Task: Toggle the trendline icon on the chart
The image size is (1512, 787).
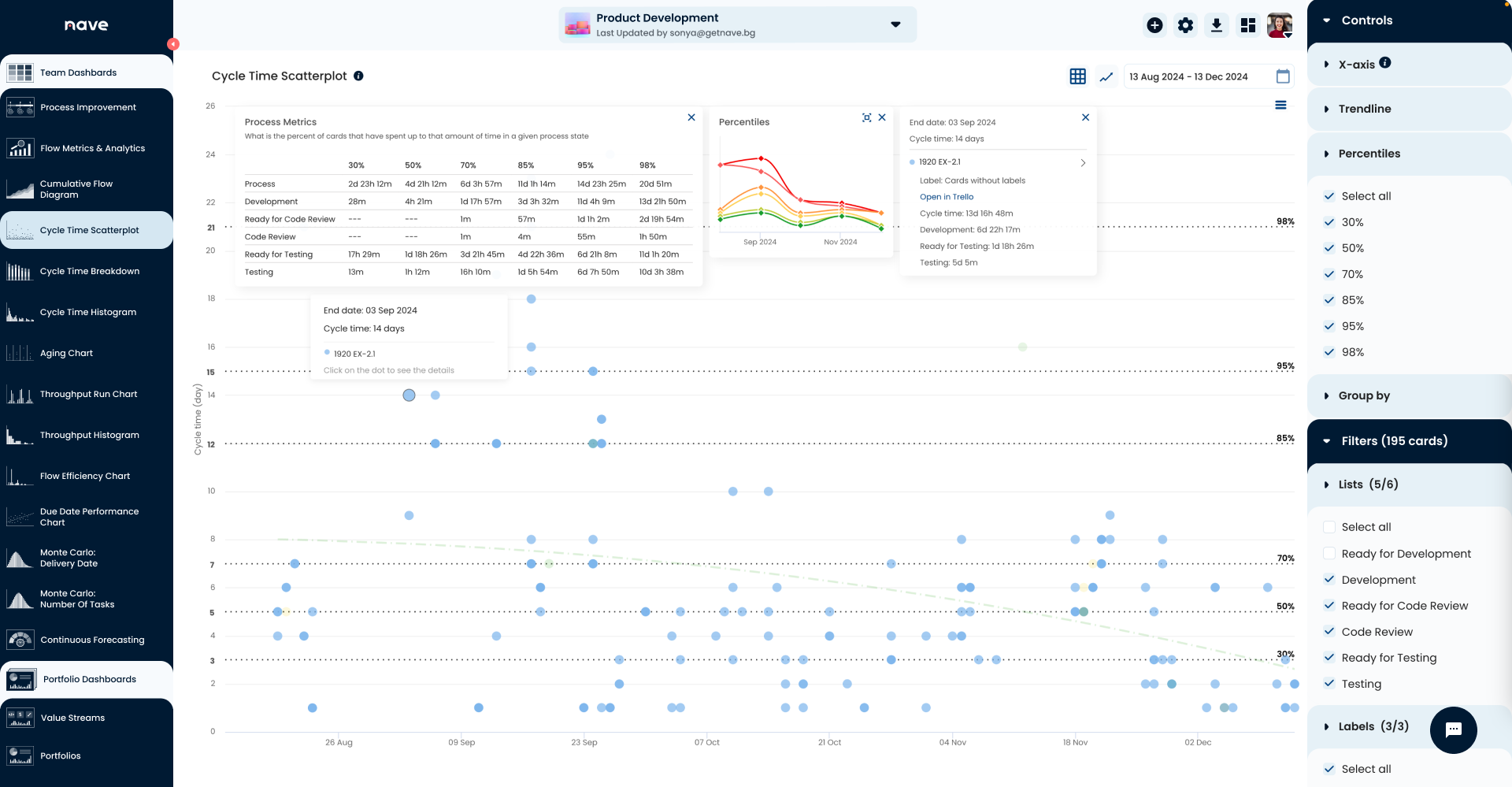Action: (1106, 76)
